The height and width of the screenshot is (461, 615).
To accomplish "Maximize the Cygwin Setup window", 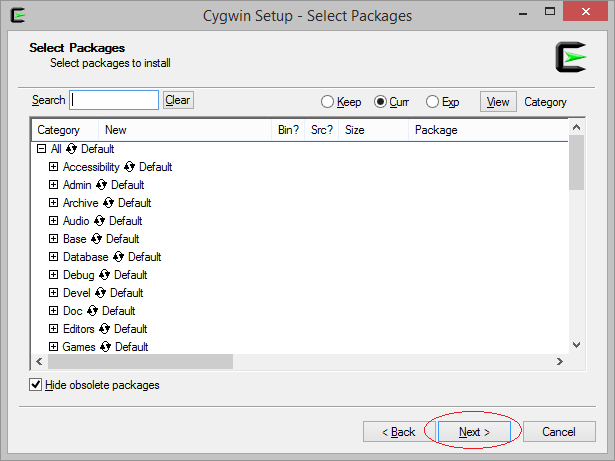I will click(550, 12).
